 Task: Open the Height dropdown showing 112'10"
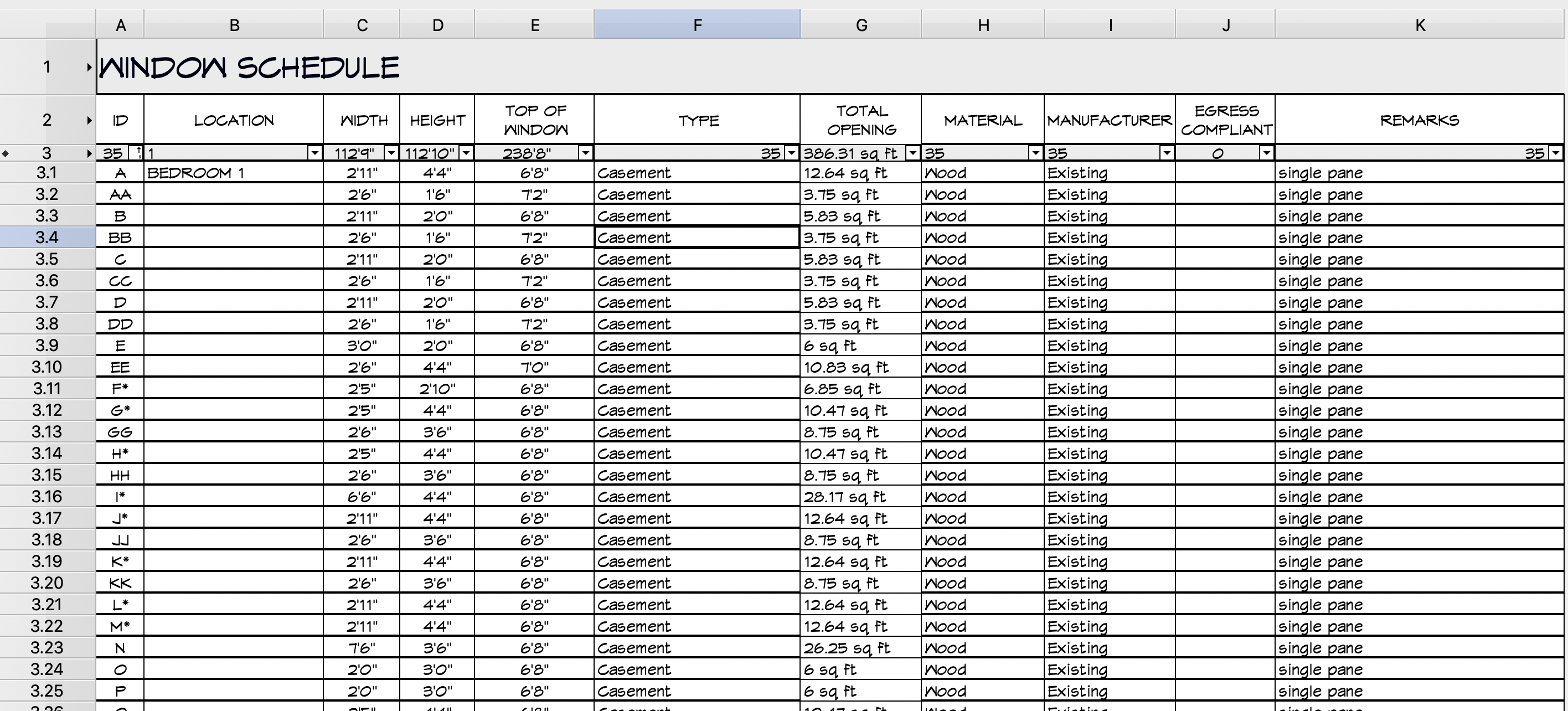[x=466, y=153]
